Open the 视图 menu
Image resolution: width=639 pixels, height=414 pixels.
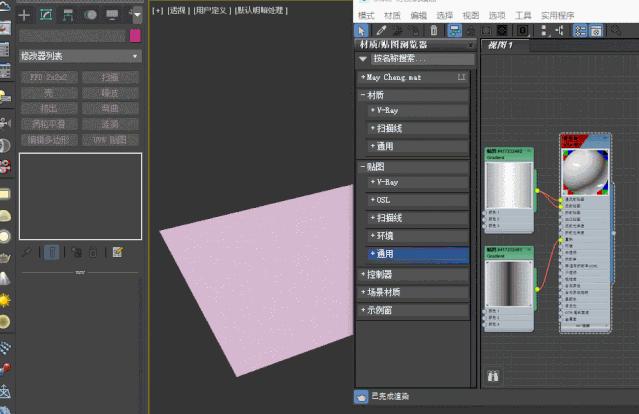[x=471, y=15]
